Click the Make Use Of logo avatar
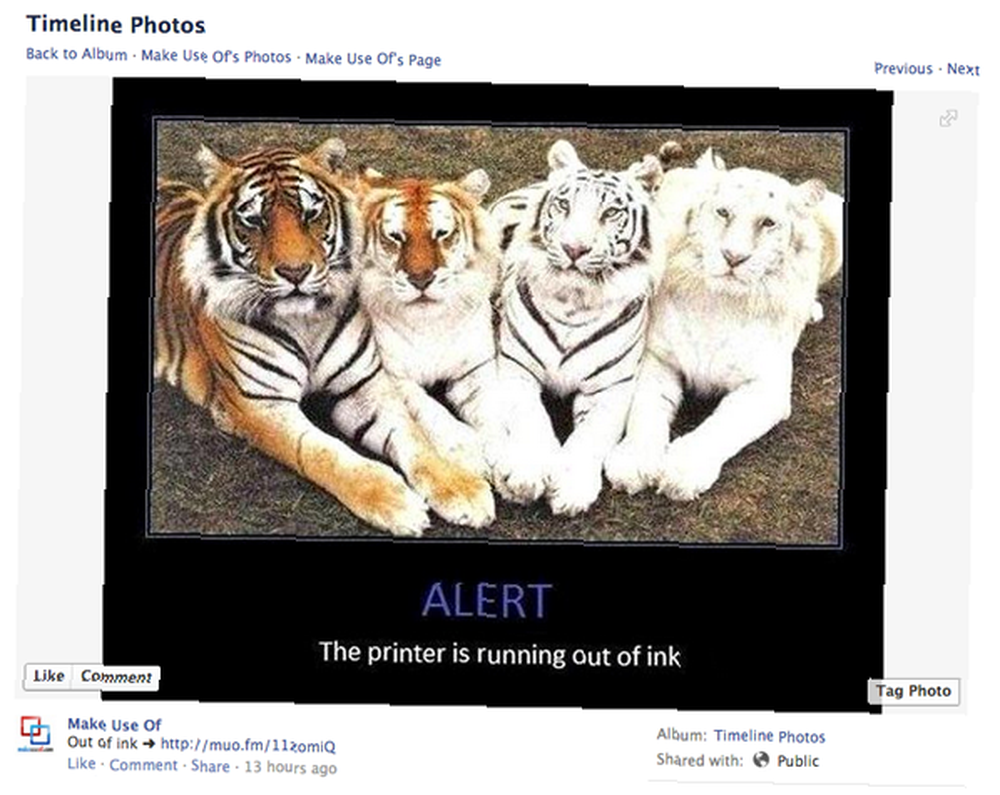 [34, 734]
